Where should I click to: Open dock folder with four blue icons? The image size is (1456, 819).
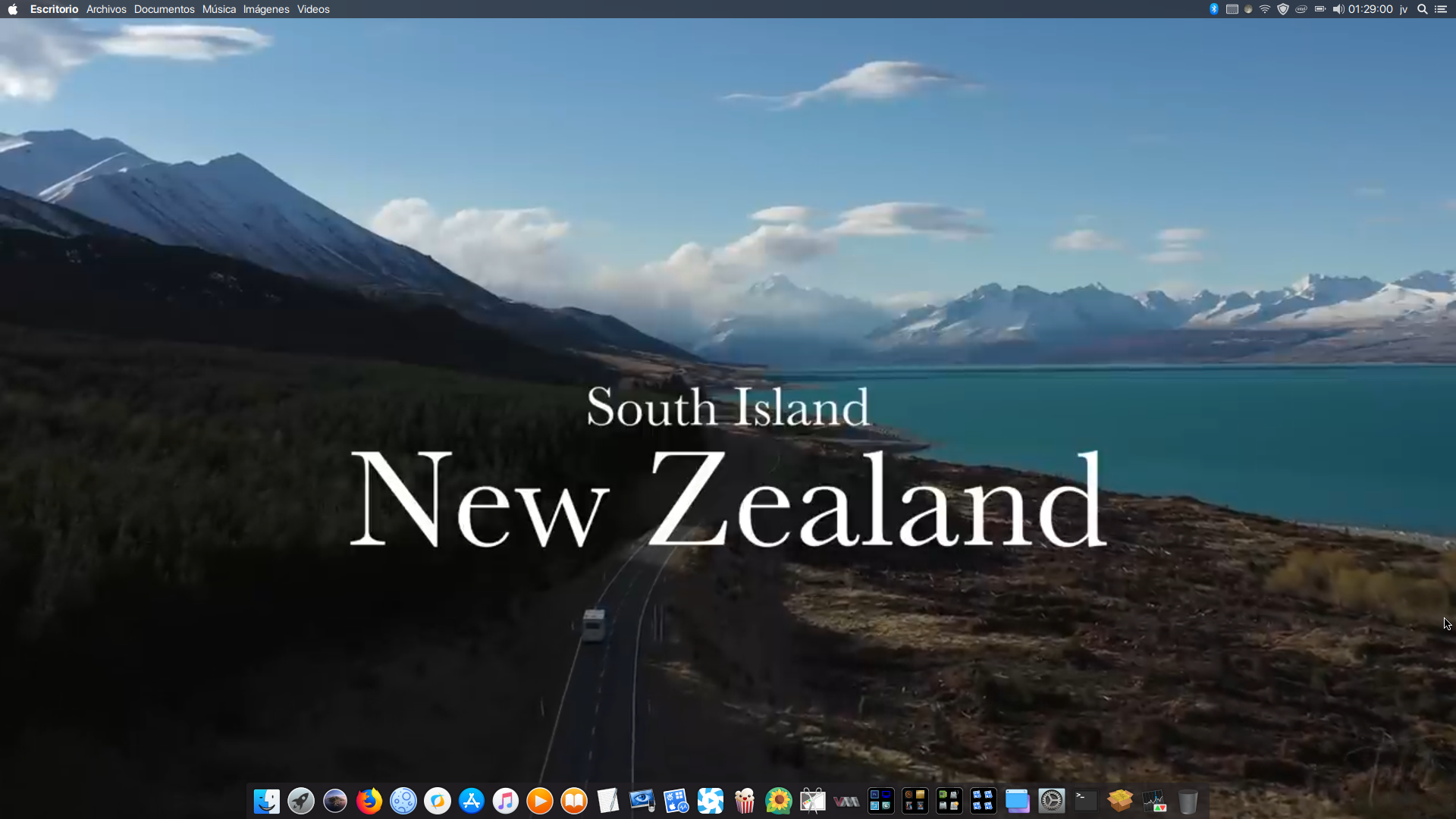point(984,801)
